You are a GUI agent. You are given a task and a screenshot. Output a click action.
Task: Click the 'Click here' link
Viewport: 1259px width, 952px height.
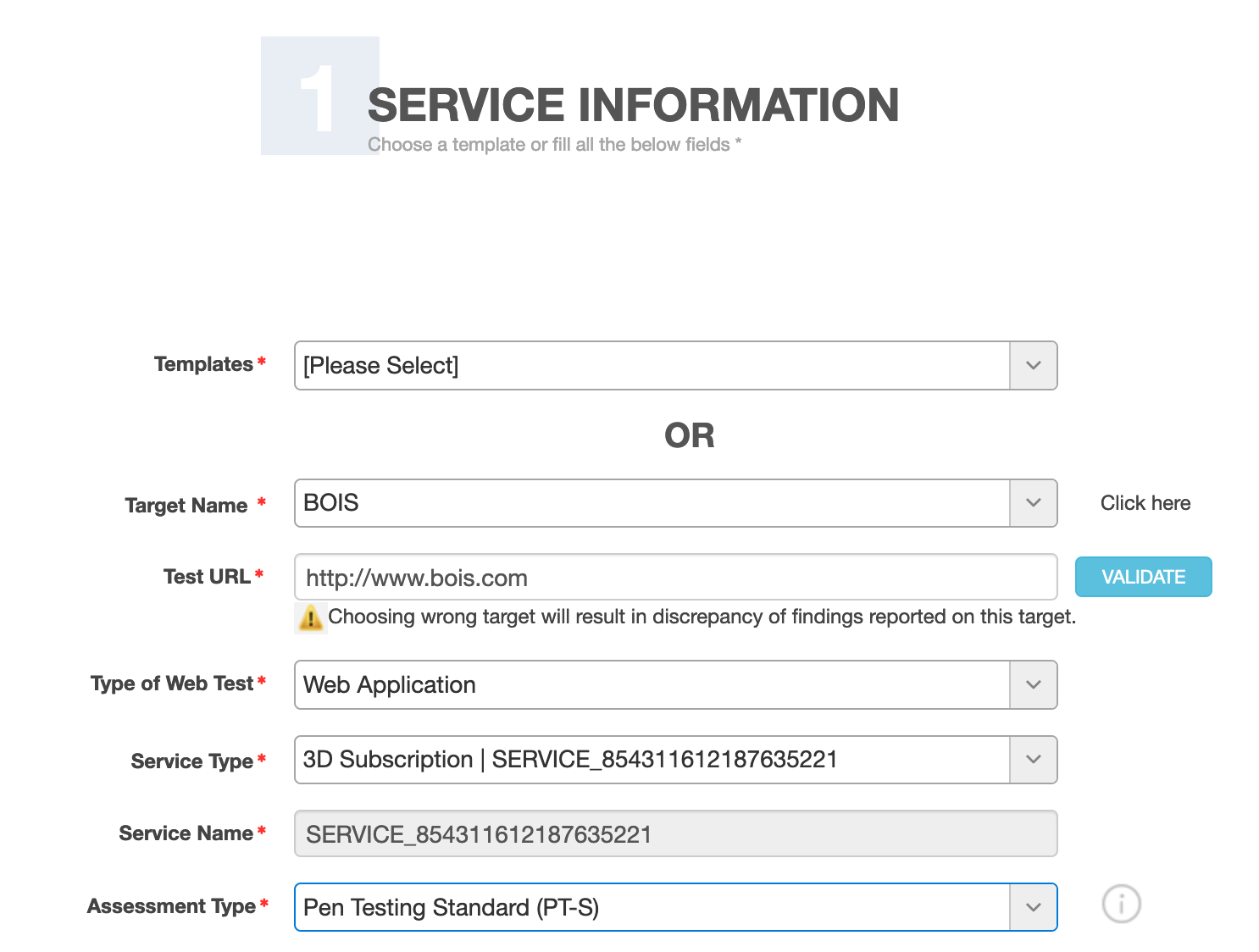[x=1145, y=503]
